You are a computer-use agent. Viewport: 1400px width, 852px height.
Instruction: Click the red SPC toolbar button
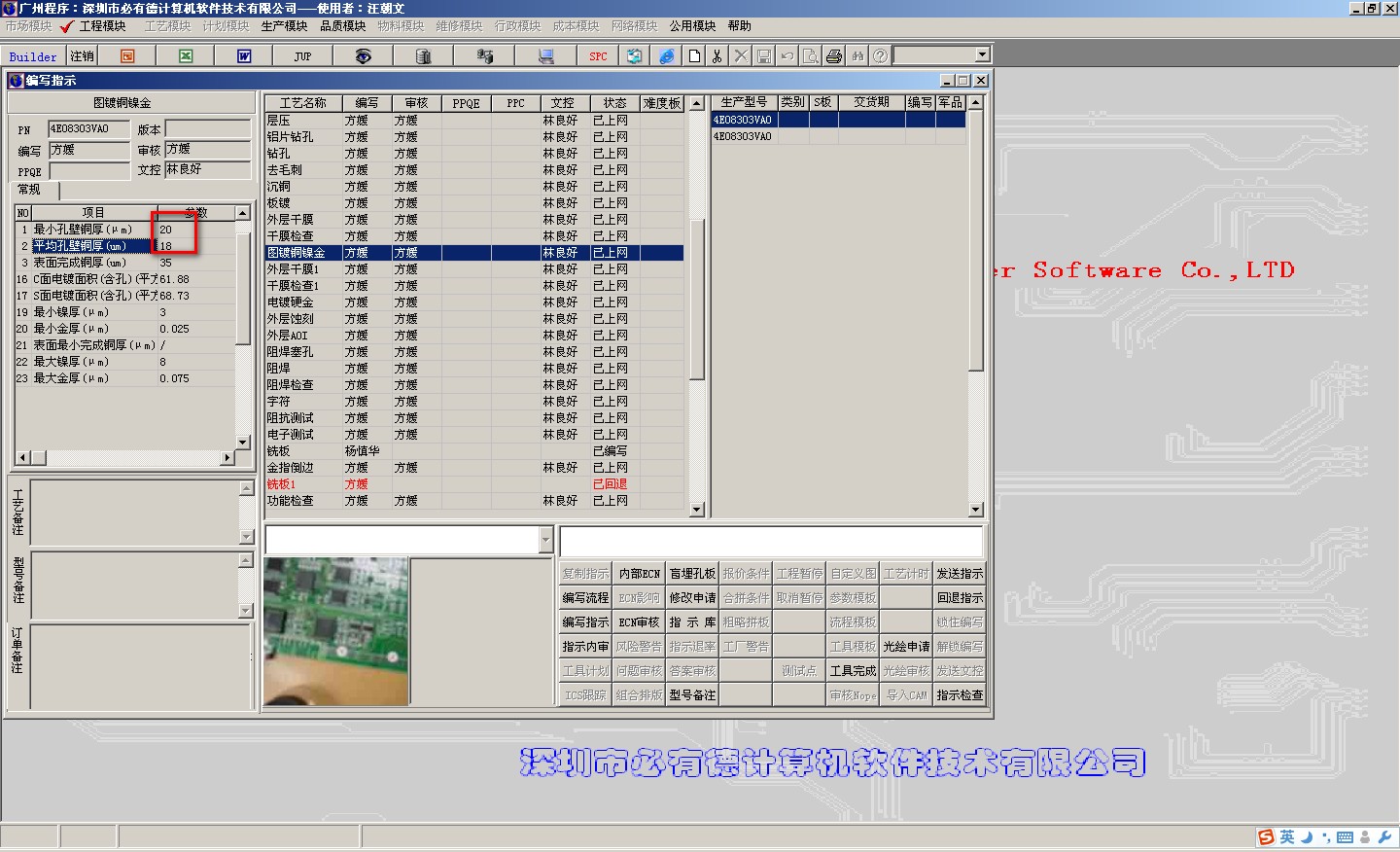pyautogui.click(x=598, y=56)
